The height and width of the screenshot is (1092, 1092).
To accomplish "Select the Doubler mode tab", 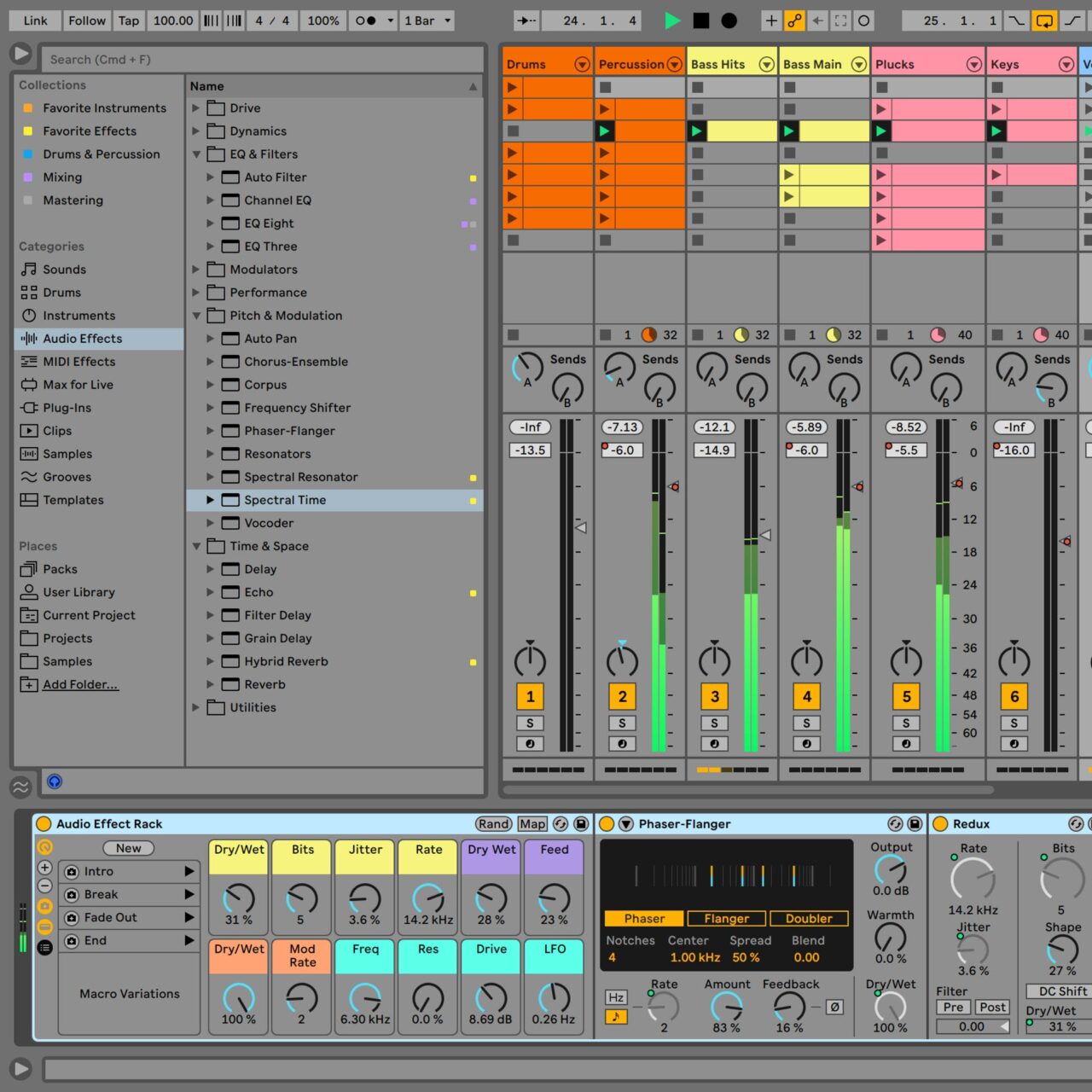I will [x=808, y=918].
